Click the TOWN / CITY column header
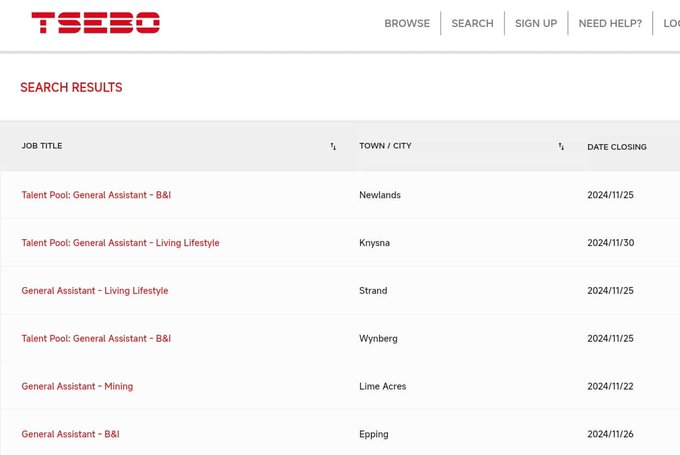Screen dimensions: 680x455 point(385,146)
